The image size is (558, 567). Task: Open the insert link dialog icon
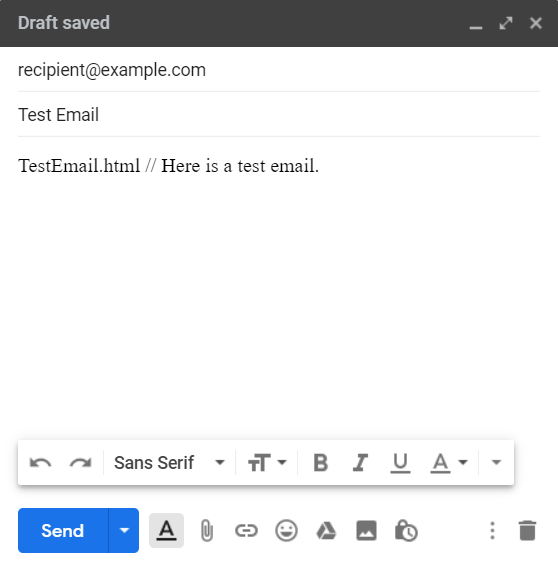pyautogui.click(x=246, y=530)
